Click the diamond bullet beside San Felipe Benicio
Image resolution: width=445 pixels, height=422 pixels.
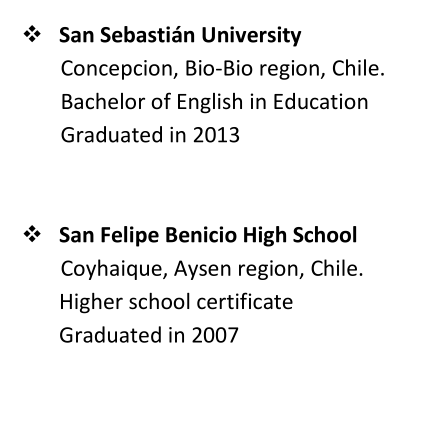pos(32,234)
